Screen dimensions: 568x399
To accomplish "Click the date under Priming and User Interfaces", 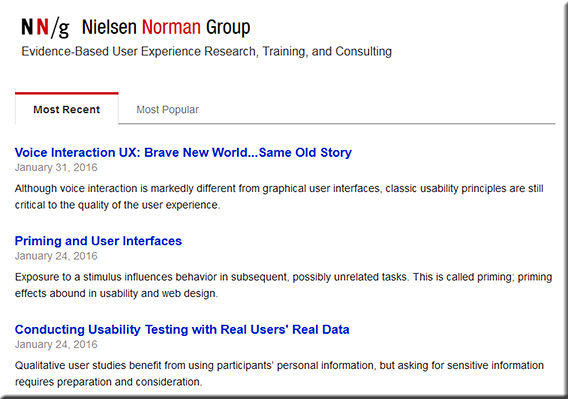I will coord(56,256).
